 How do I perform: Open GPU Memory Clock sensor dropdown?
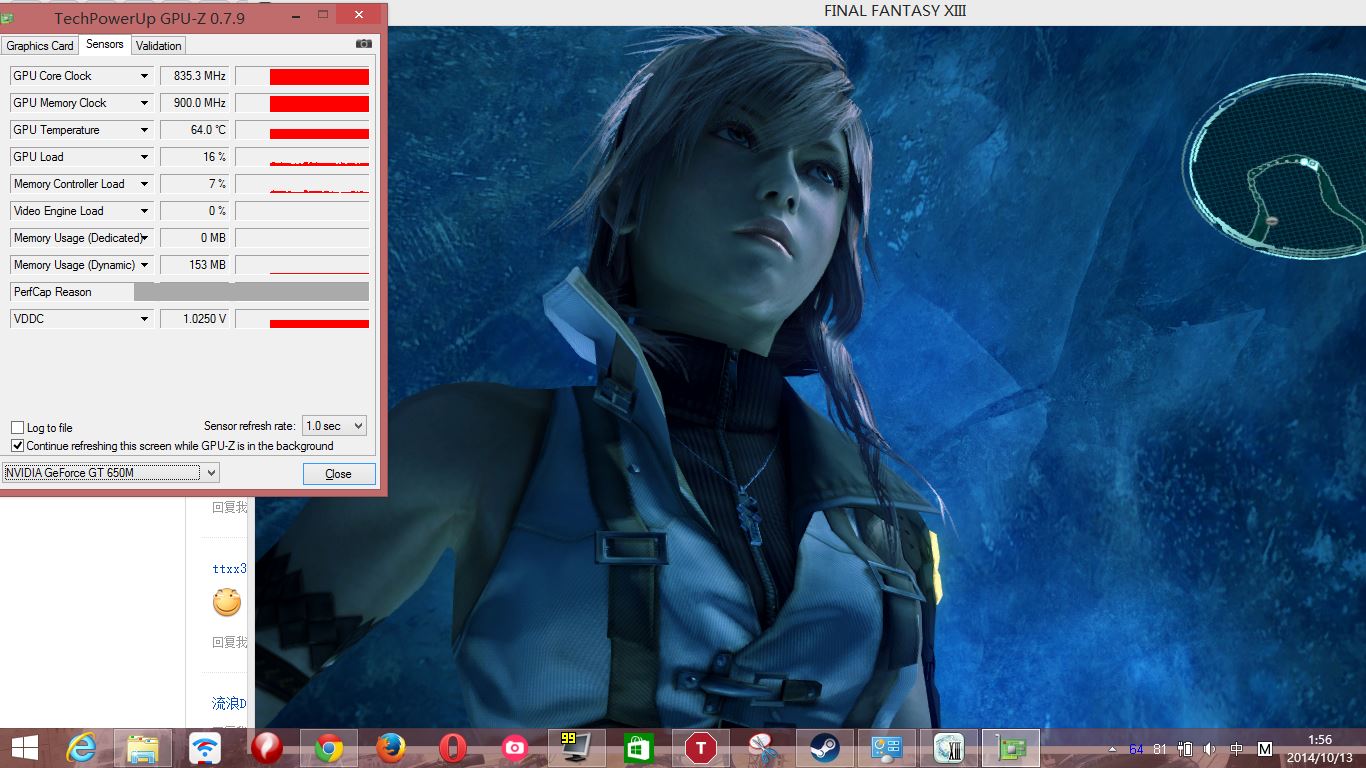(144, 103)
